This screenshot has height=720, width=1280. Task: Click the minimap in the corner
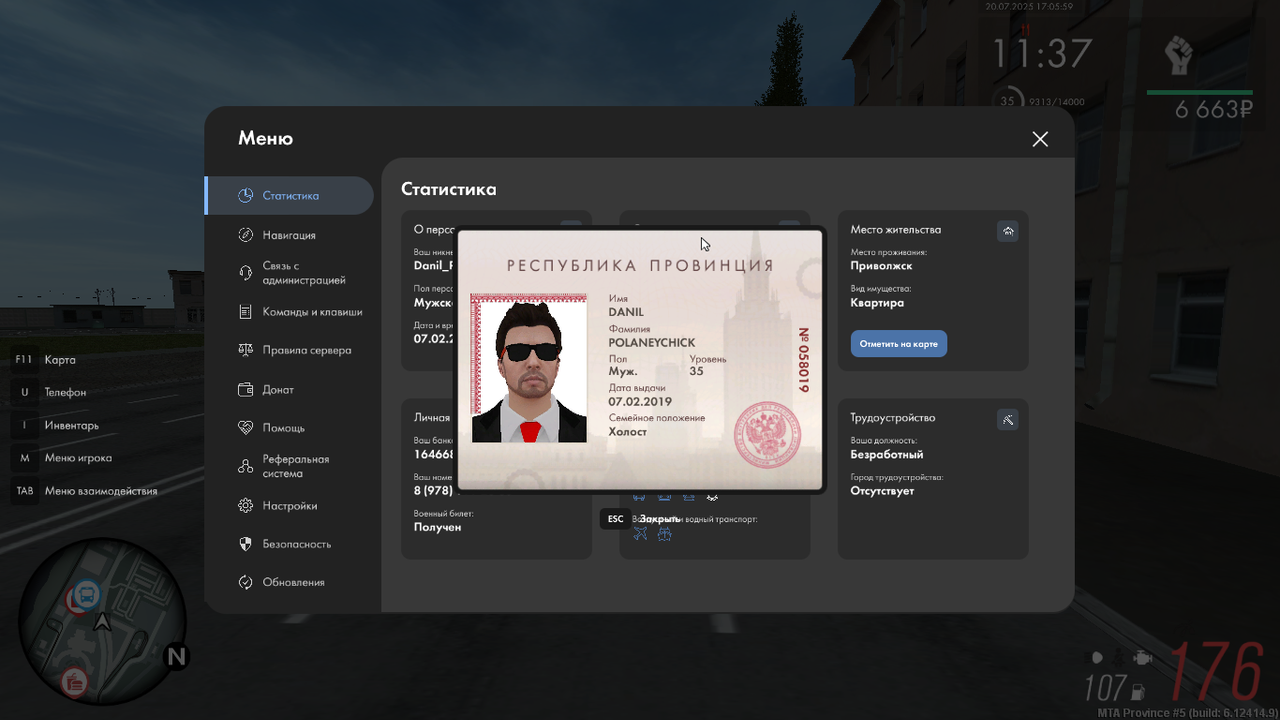click(x=103, y=622)
